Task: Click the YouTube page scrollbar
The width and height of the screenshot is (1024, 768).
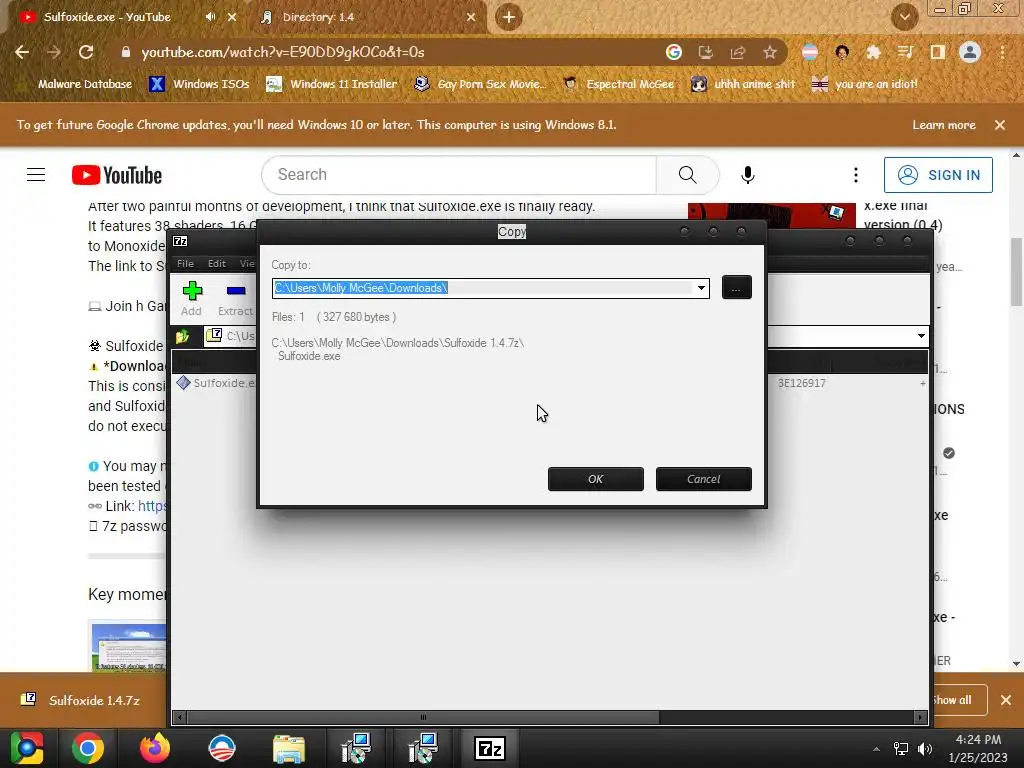Action: coord(1016,272)
